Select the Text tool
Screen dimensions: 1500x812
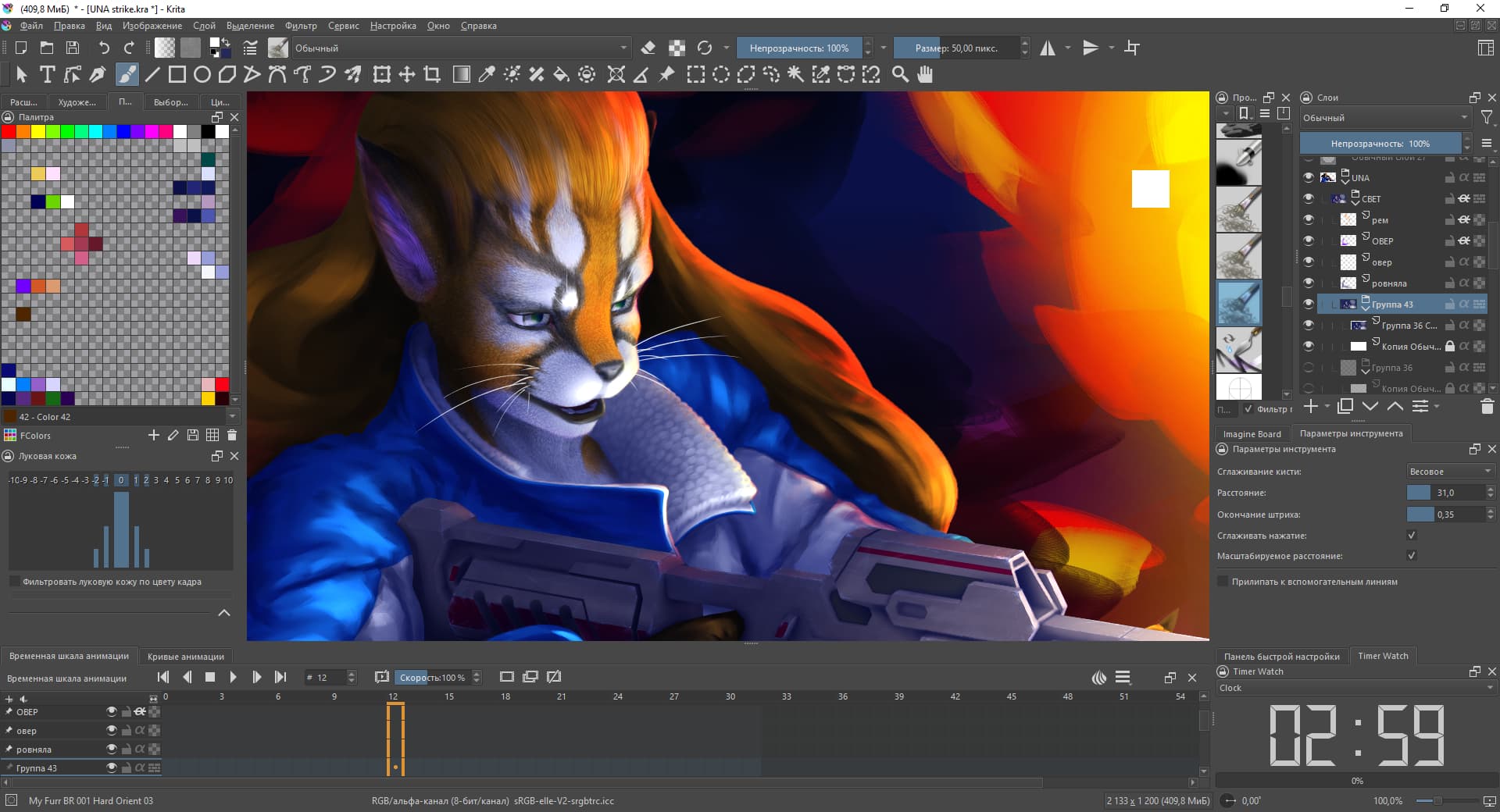(47, 74)
